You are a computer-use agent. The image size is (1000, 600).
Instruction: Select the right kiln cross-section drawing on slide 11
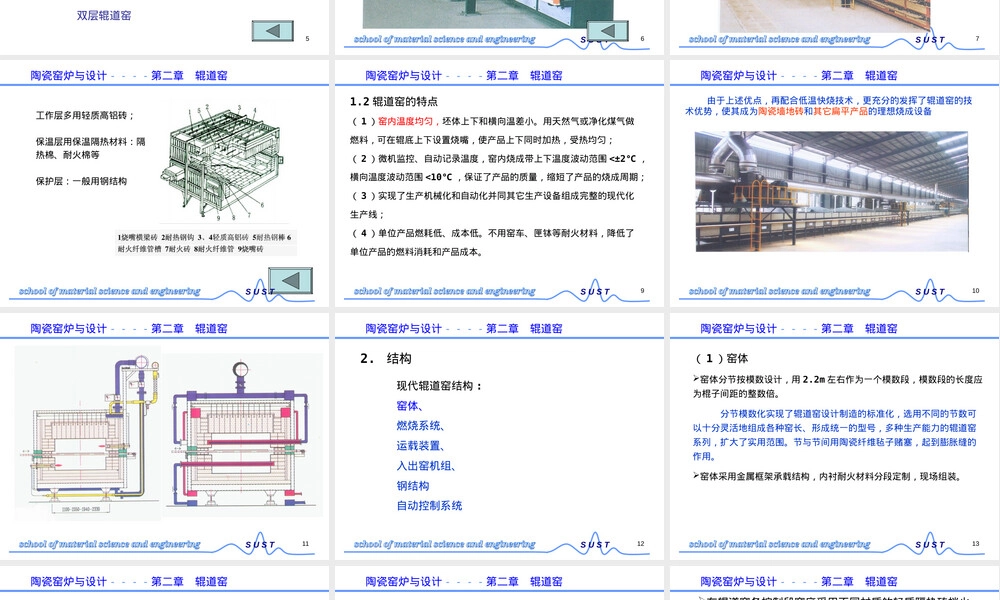tap(242, 435)
